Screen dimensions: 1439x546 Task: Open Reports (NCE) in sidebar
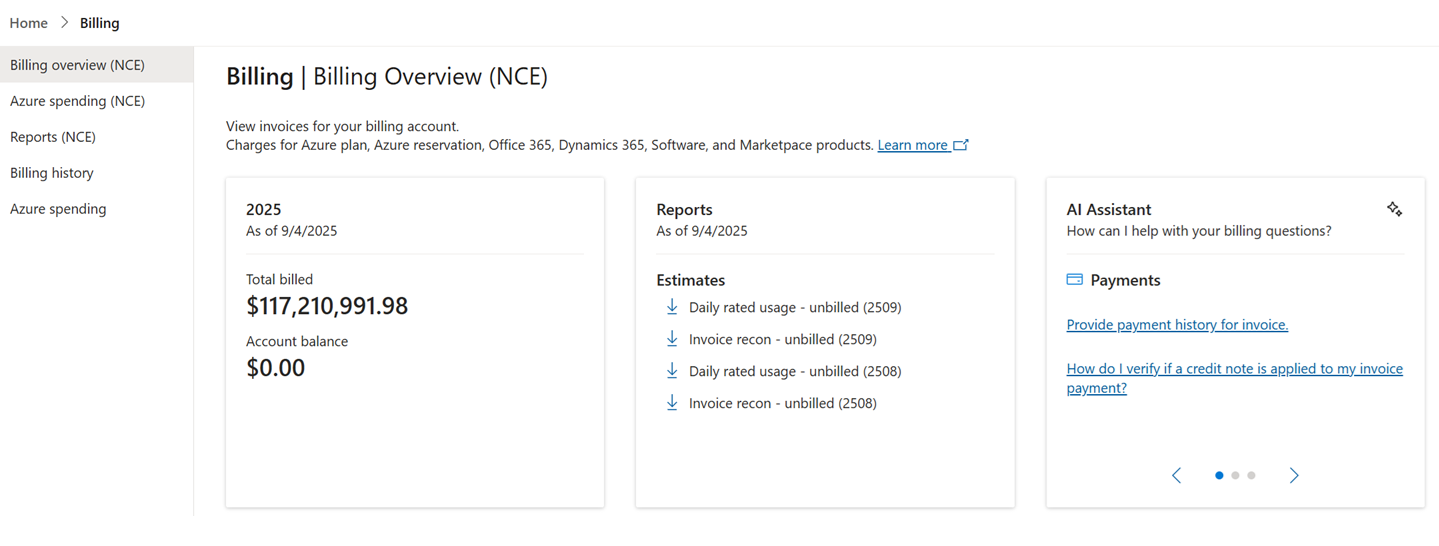tap(53, 137)
